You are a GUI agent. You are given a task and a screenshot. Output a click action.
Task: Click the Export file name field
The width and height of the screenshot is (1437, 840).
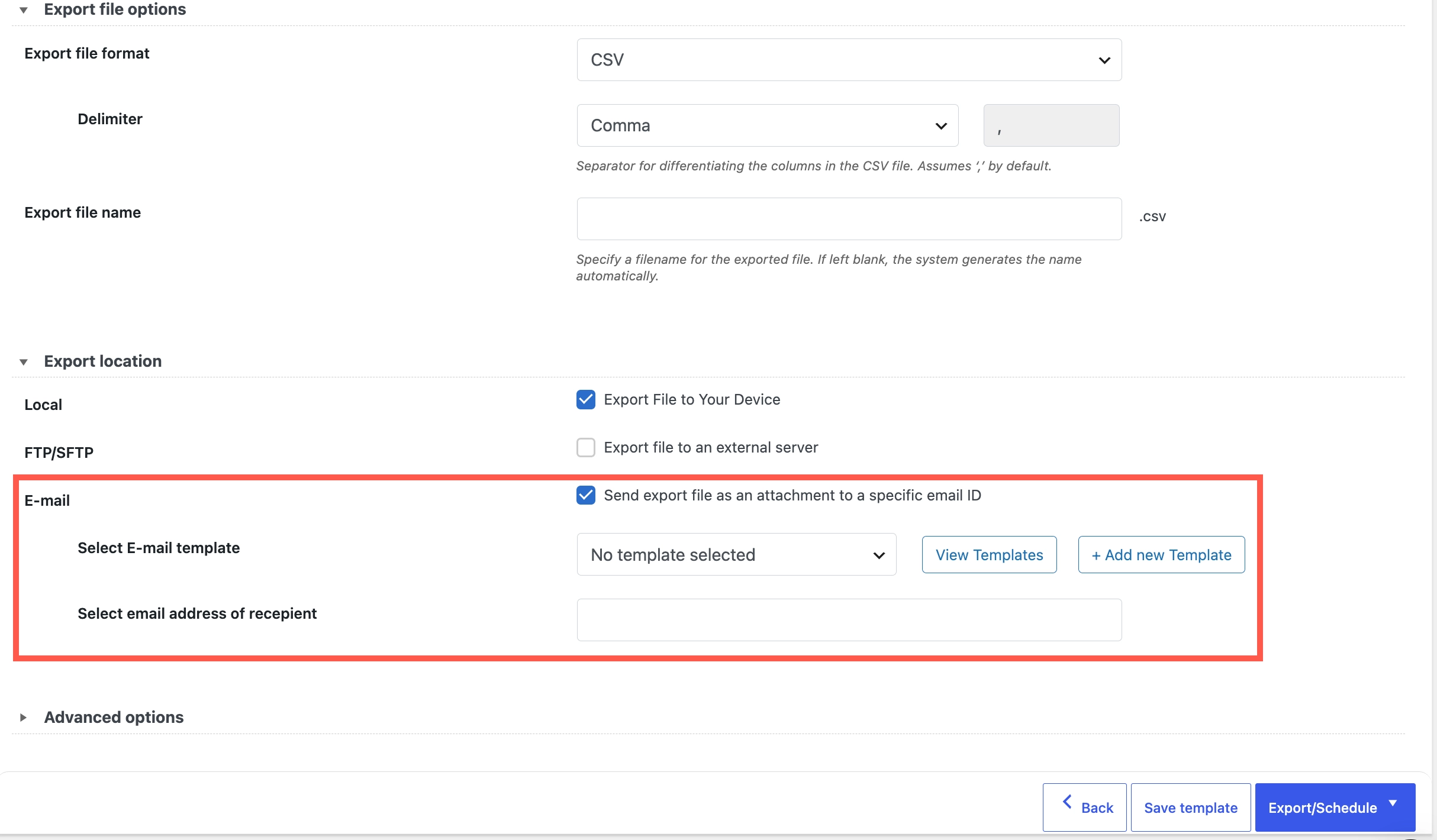[x=849, y=219]
